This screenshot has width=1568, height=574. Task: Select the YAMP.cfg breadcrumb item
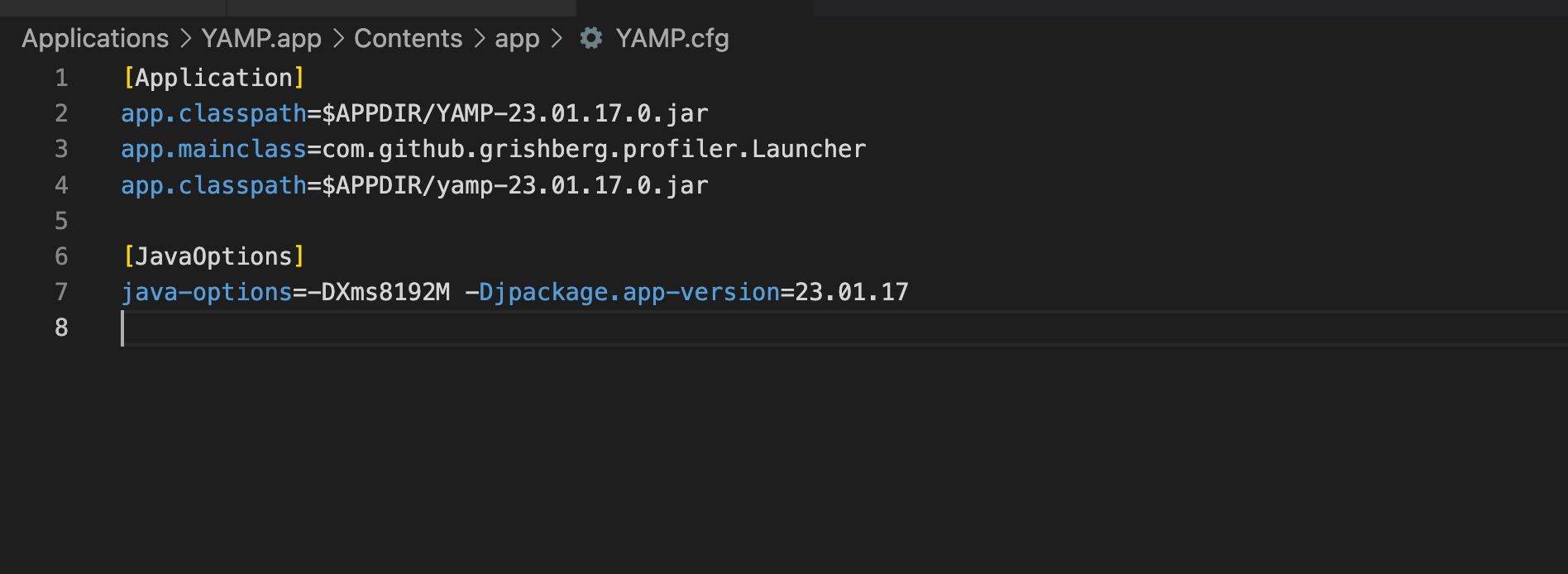[x=672, y=38]
